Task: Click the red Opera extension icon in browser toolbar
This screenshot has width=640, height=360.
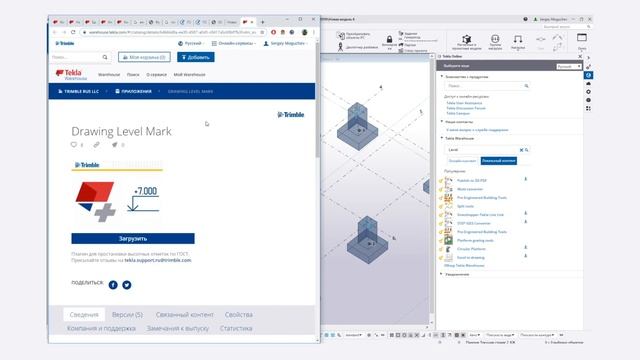Action: [273, 32]
